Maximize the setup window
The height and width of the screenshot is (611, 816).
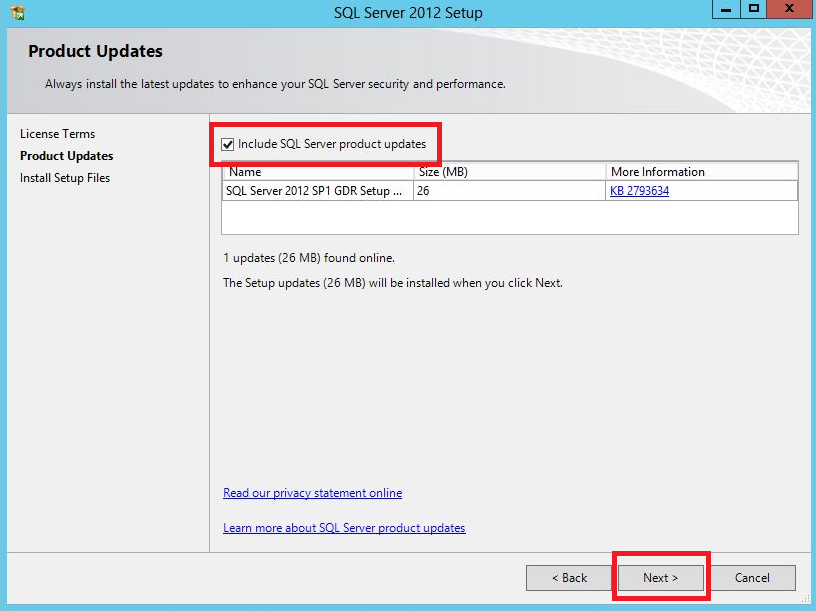point(754,9)
